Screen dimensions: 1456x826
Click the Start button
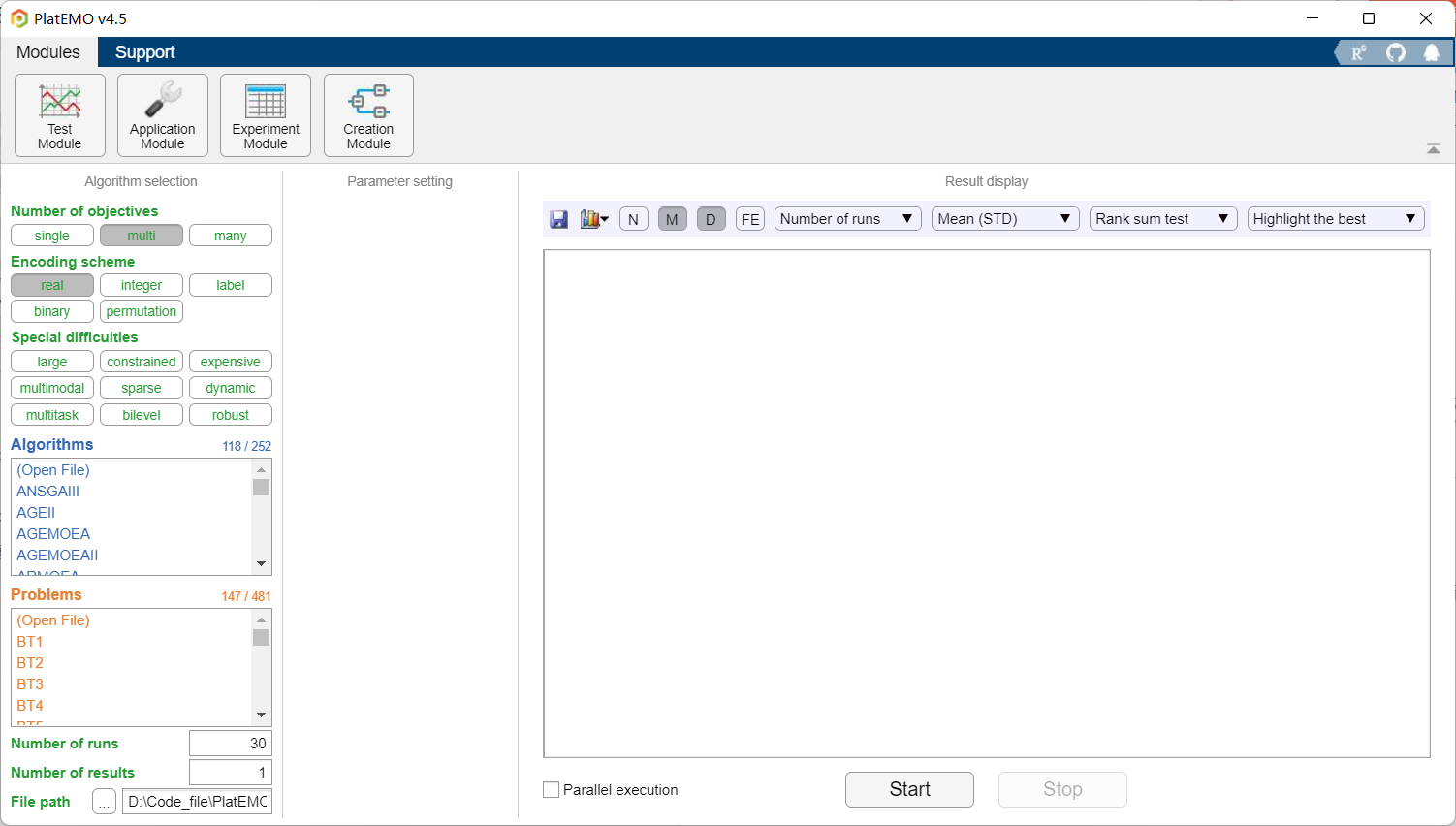909,789
